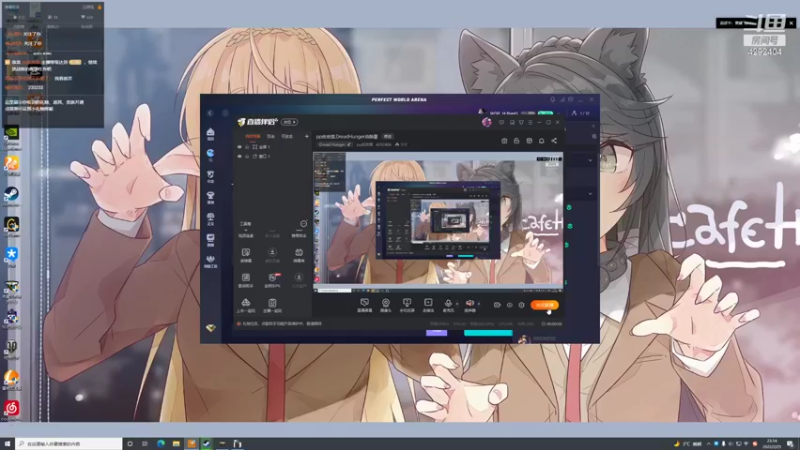Open the blue globe icon in Arena sidebar

click(x=210, y=154)
